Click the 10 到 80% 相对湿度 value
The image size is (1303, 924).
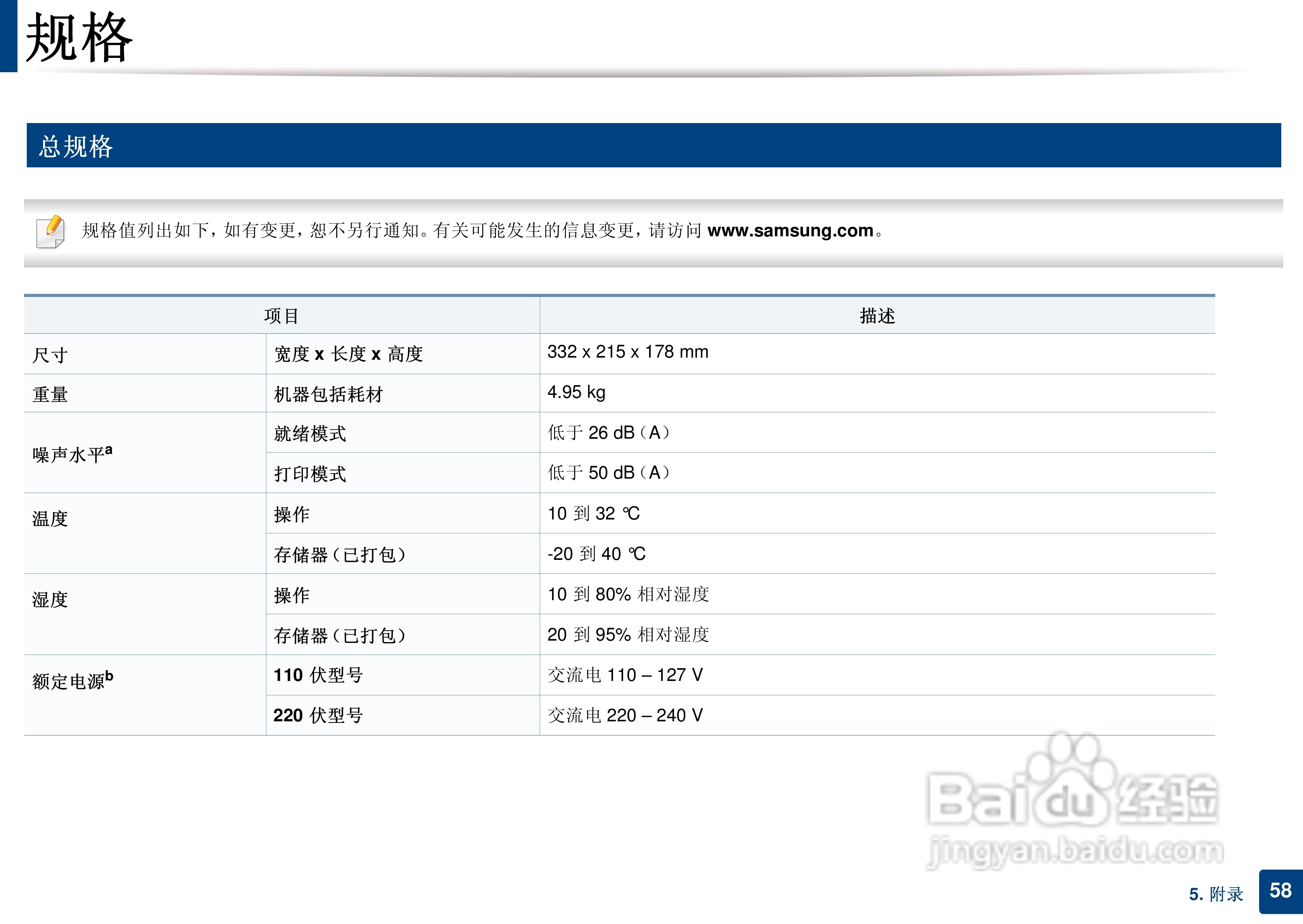(627, 594)
